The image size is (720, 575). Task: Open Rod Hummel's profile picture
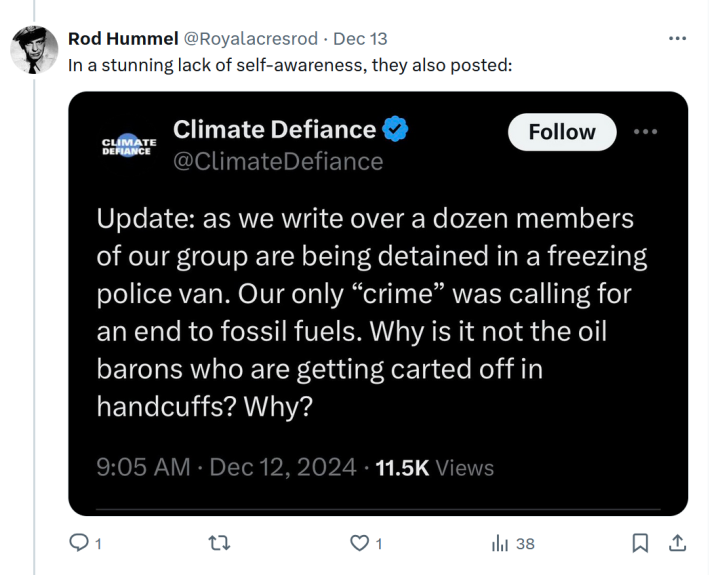34,49
